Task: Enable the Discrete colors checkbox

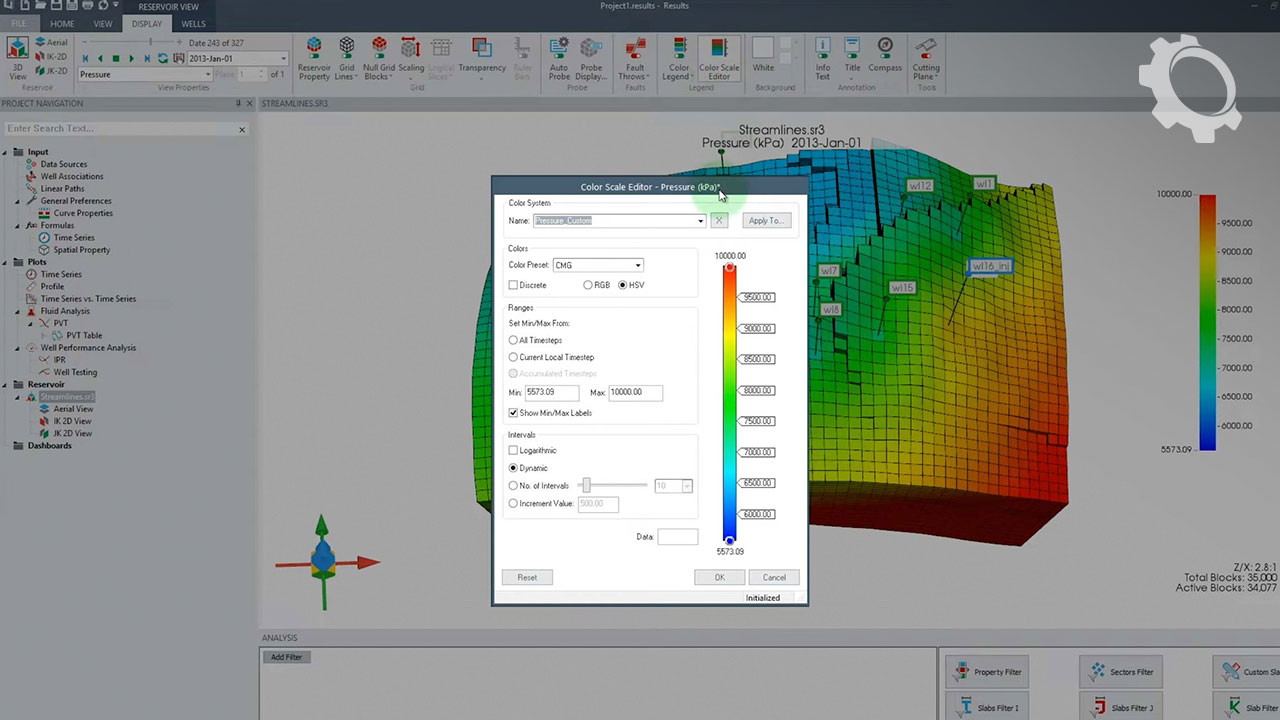Action: [514, 285]
